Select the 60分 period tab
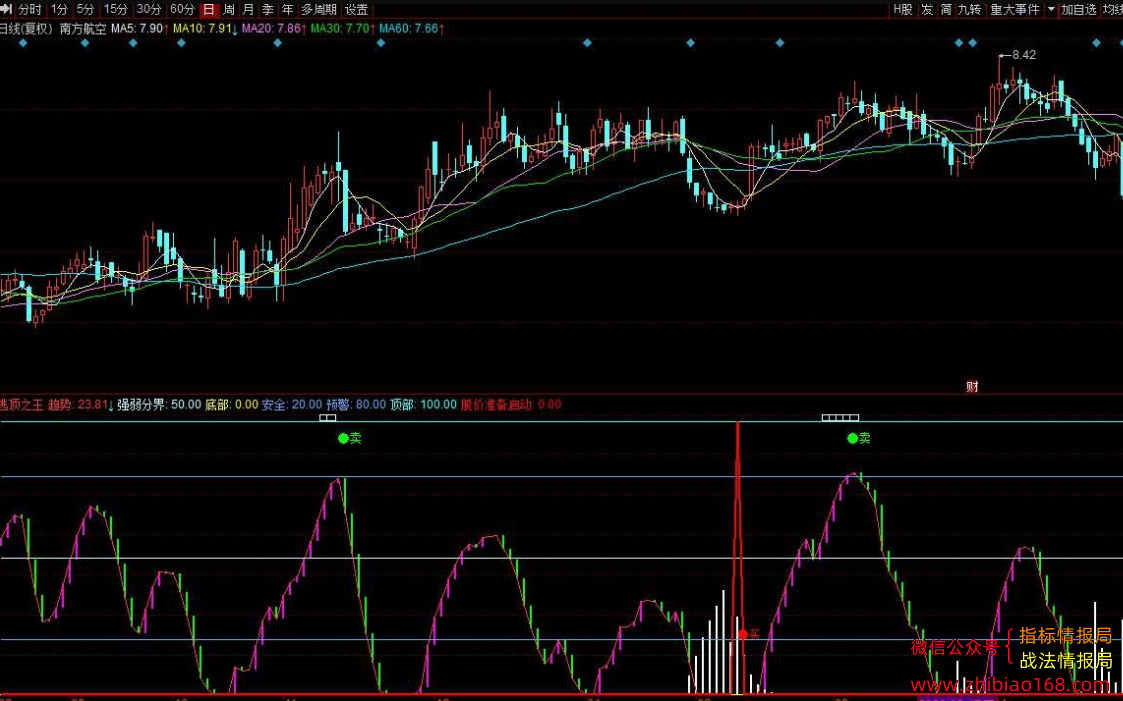 point(183,9)
